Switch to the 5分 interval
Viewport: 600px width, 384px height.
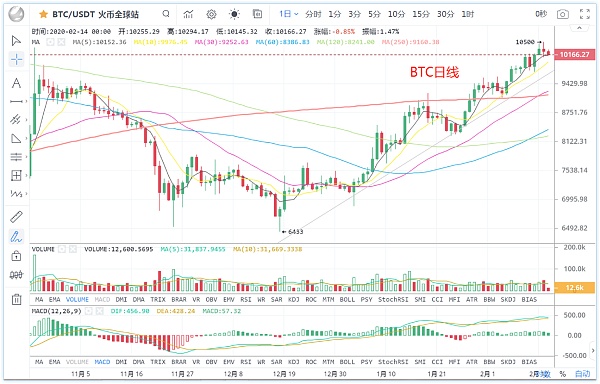click(x=374, y=15)
